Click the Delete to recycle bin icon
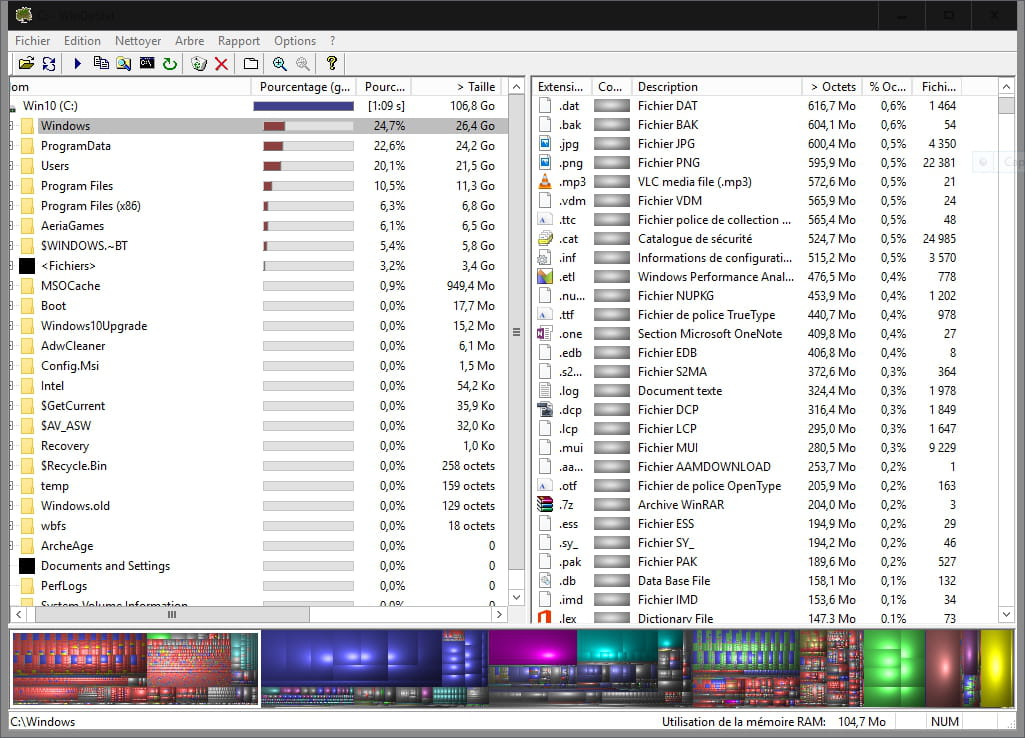The width and height of the screenshot is (1025, 738). coord(199,63)
